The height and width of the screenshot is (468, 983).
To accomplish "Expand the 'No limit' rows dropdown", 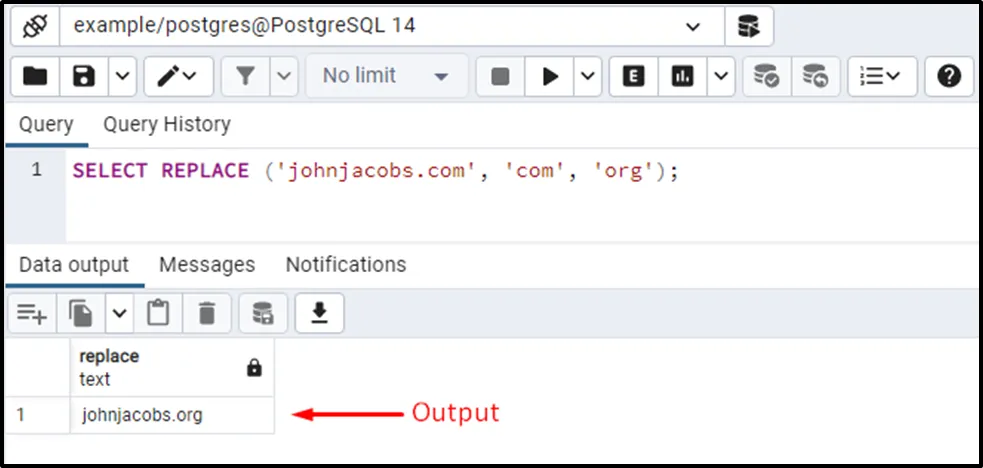I will coord(386,76).
